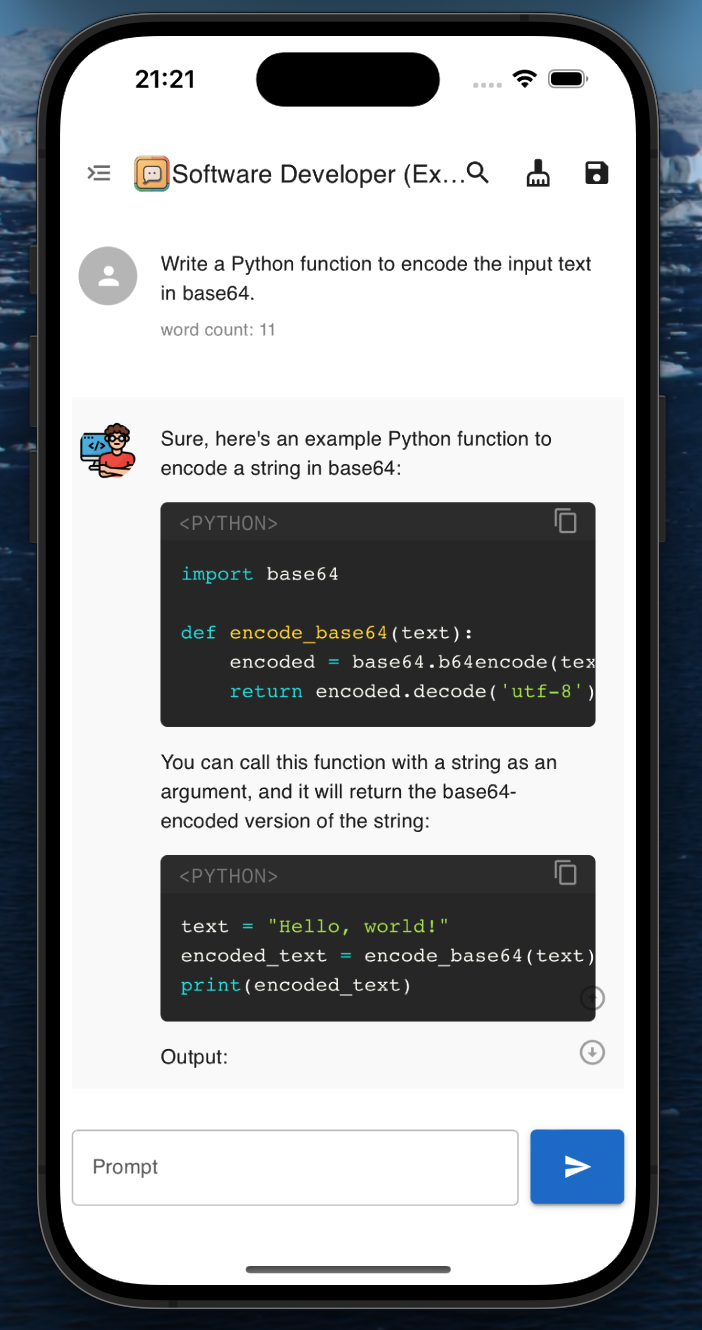Send the prompt with the blue button
This screenshot has width=702, height=1330.
click(x=577, y=1167)
